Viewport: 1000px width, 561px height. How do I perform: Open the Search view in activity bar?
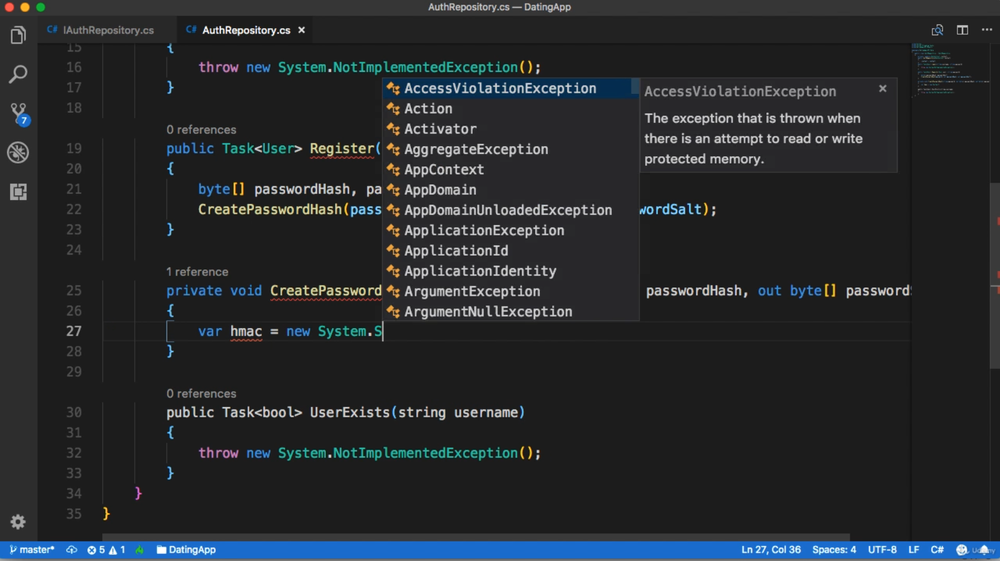tap(18, 74)
